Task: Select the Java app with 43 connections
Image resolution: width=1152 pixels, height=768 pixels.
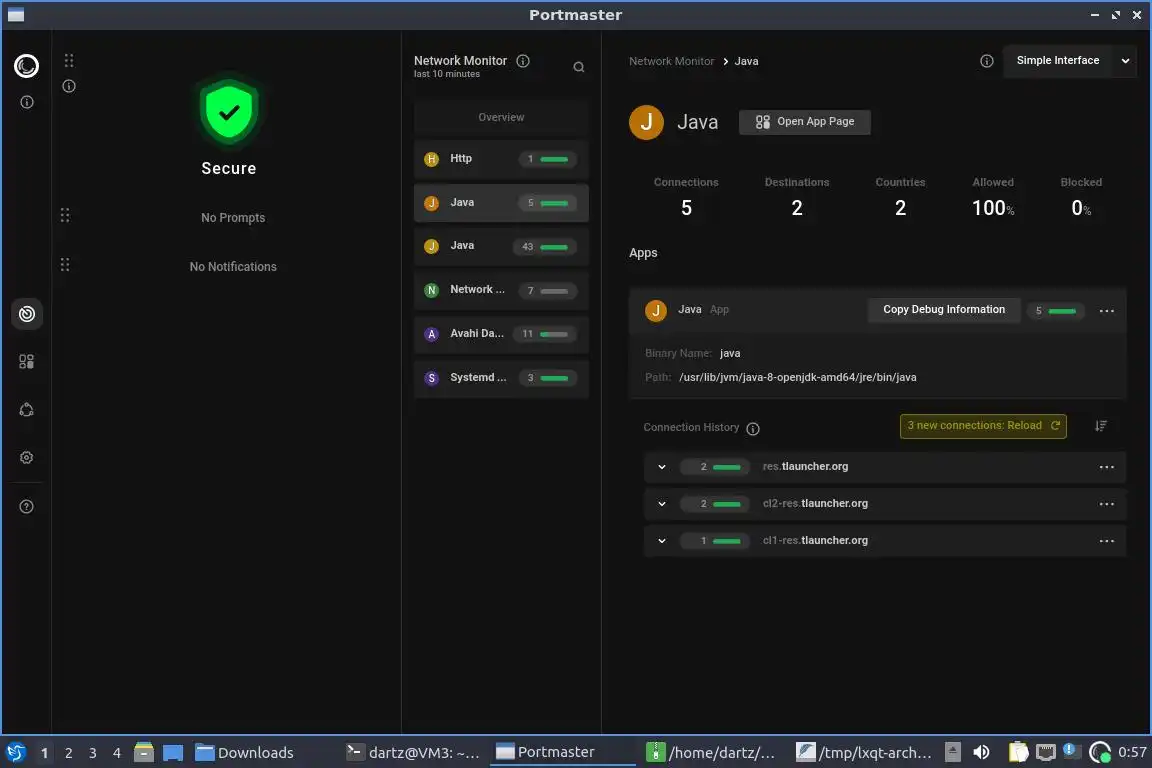Action: point(501,246)
